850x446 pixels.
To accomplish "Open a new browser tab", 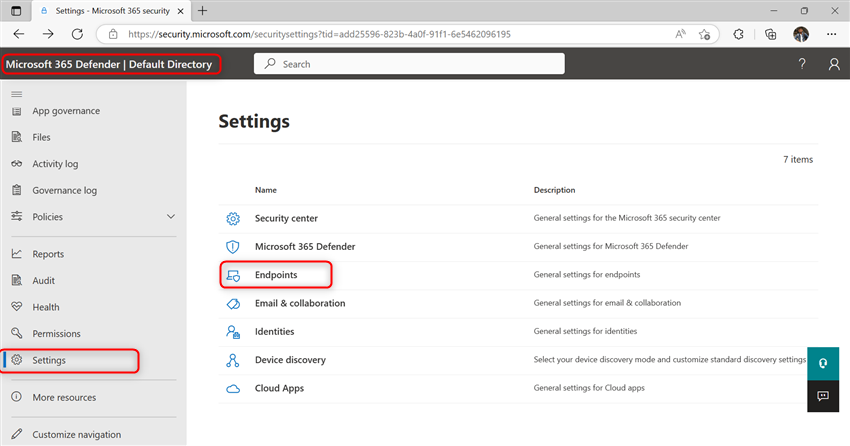I will pyautogui.click(x=202, y=11).
